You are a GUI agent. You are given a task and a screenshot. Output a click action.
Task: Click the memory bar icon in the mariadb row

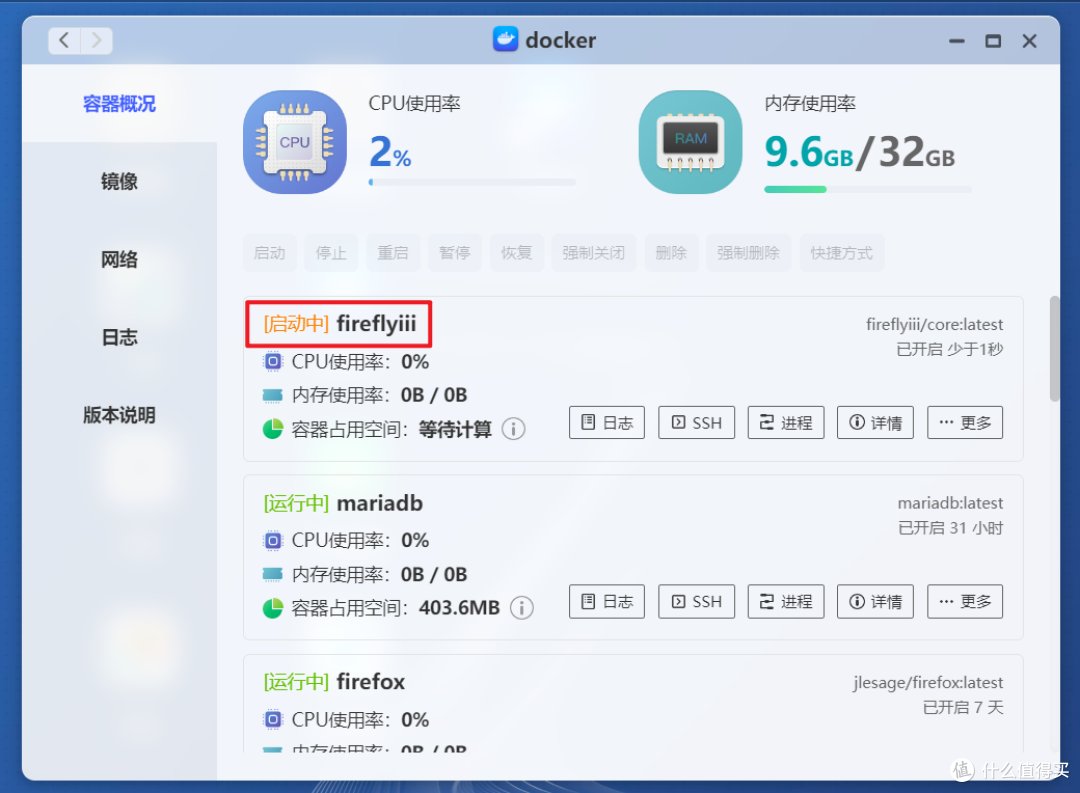(270, 573)
